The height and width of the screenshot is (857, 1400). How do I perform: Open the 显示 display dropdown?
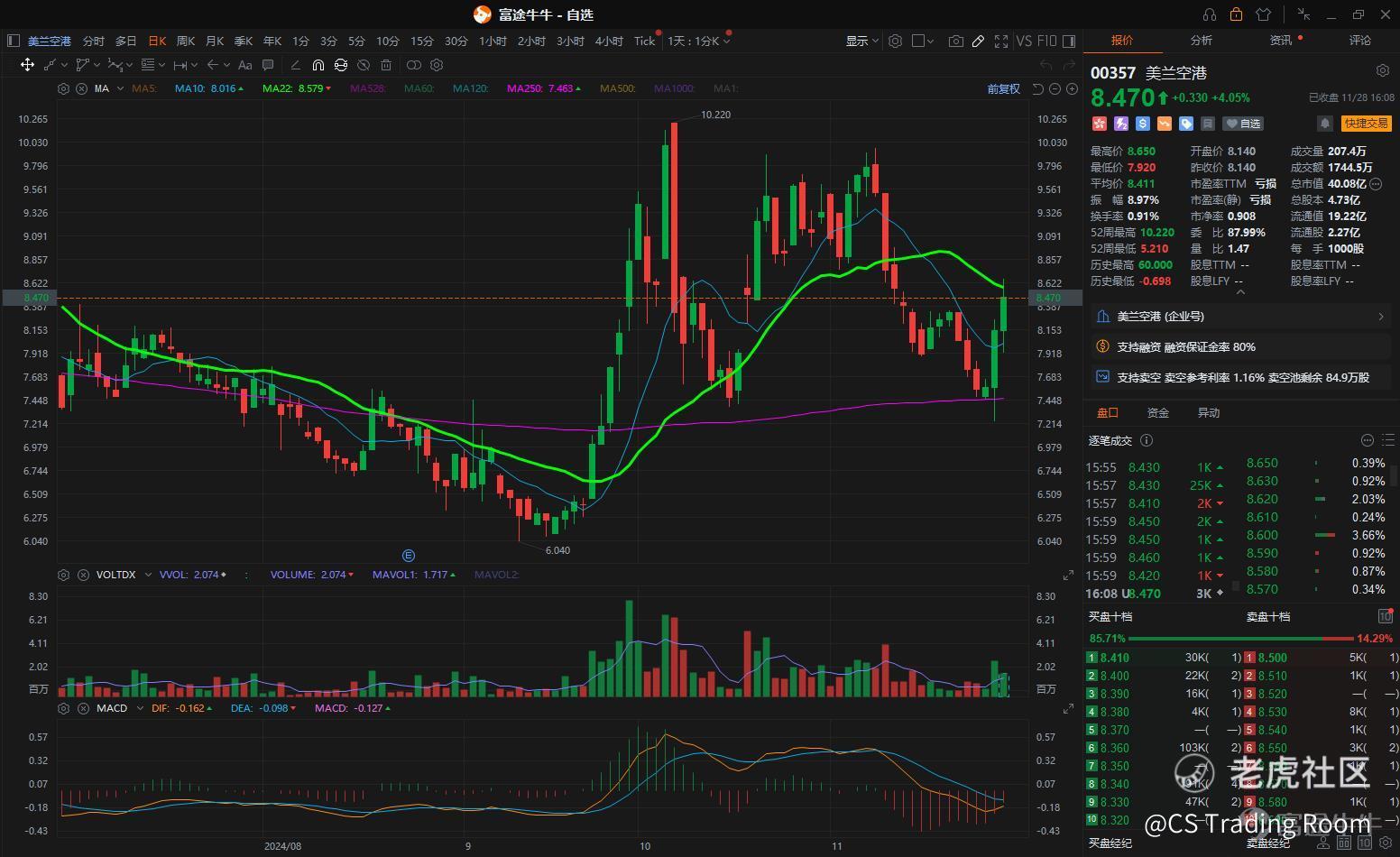coord(861,41)
